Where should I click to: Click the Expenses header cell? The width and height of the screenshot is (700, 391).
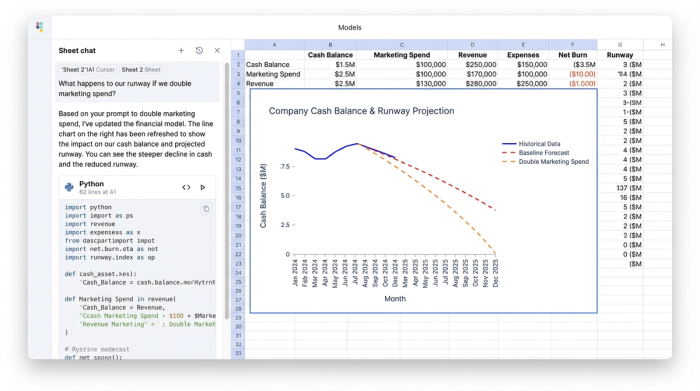(523, 55)
